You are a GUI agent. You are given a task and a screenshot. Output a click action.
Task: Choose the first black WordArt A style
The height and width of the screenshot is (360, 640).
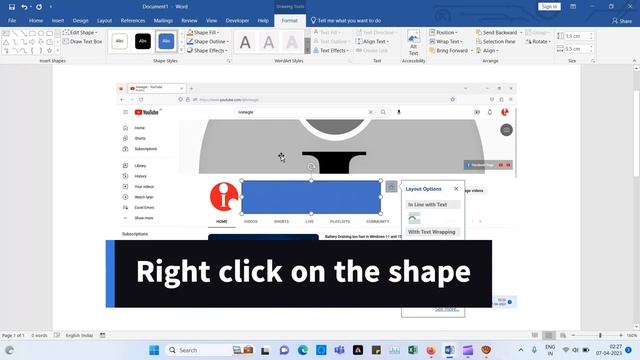(245, 42)
